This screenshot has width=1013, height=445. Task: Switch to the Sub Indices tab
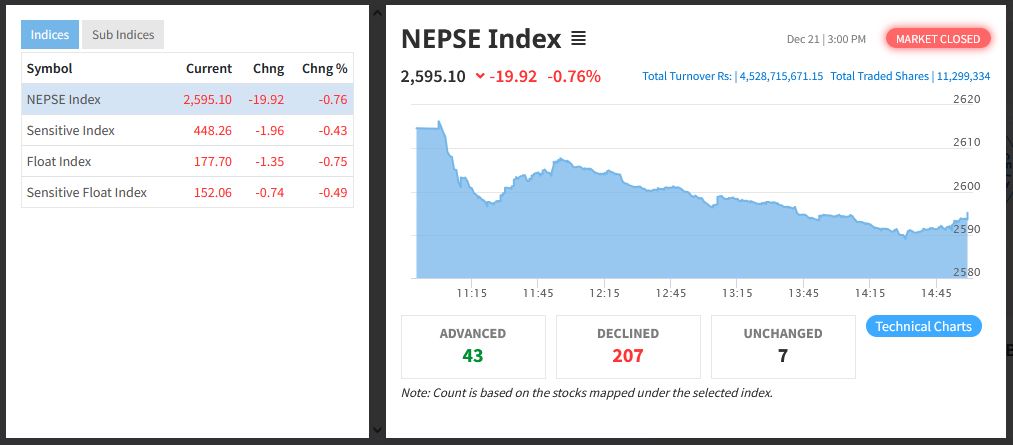pyautogui.click(x=123, y=35)
